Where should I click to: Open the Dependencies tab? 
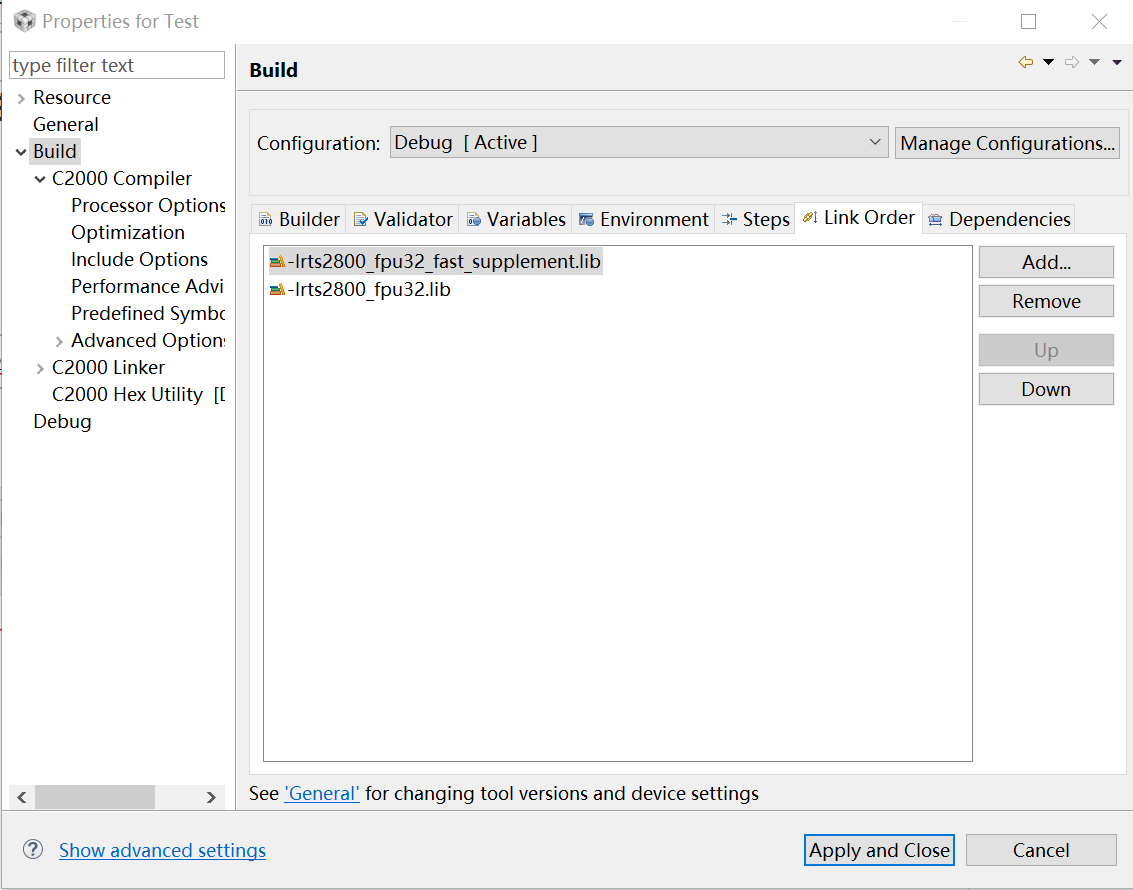click(999, 219)
